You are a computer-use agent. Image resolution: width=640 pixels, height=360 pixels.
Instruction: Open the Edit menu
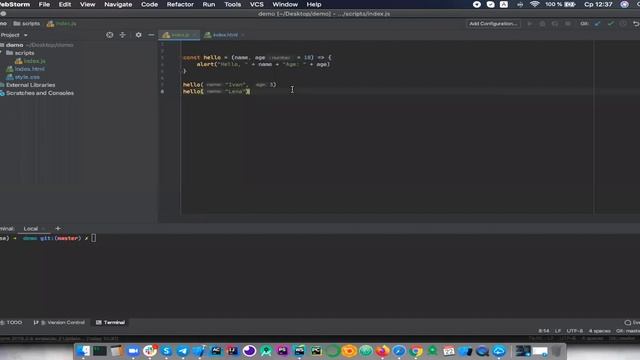tap(65, 4)
